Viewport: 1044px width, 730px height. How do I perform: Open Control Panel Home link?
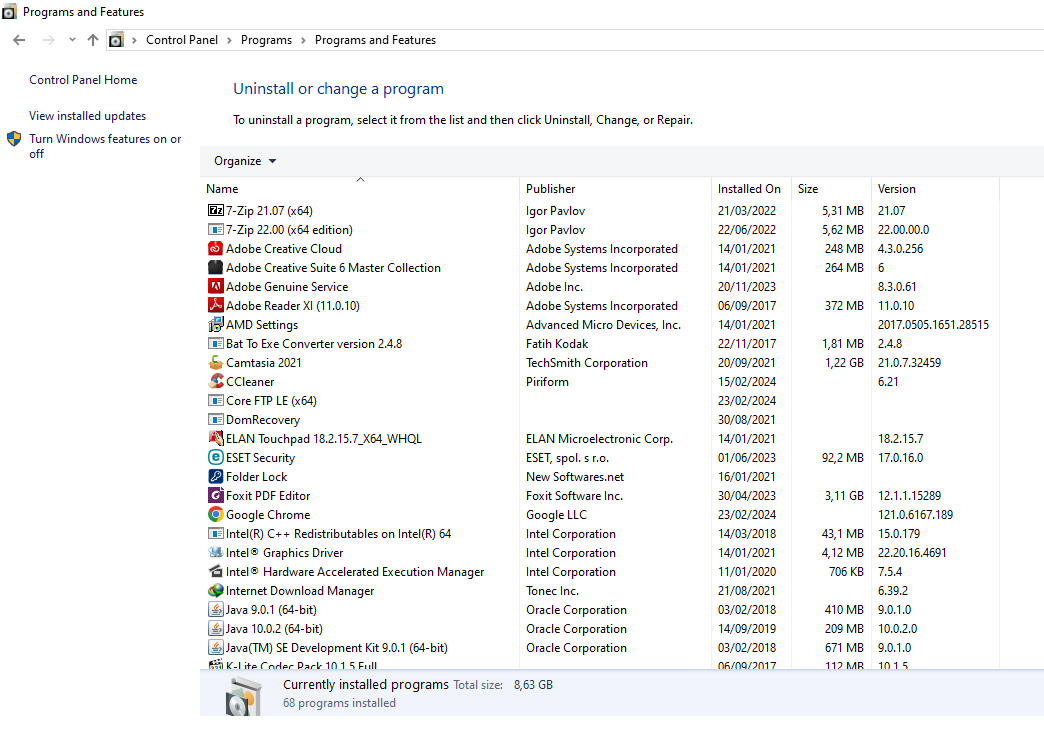(x=83, y=80)
